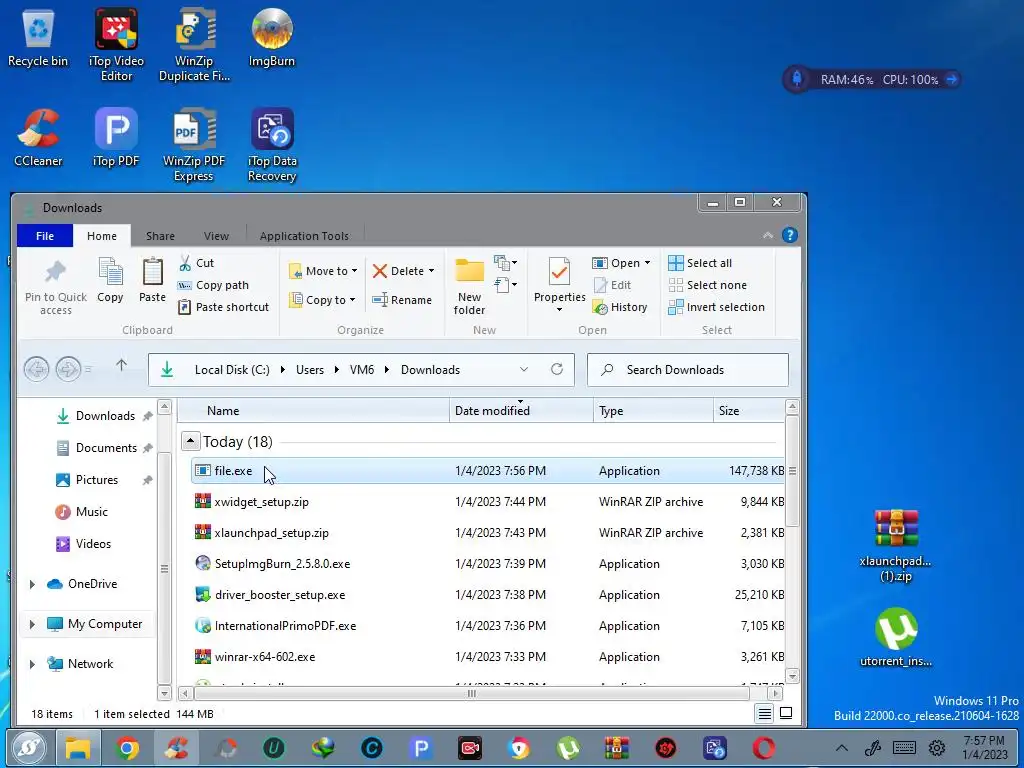
Task: Select the utorrent installer desktop icon
Action: pyautogui.click(x=895, y=637)
